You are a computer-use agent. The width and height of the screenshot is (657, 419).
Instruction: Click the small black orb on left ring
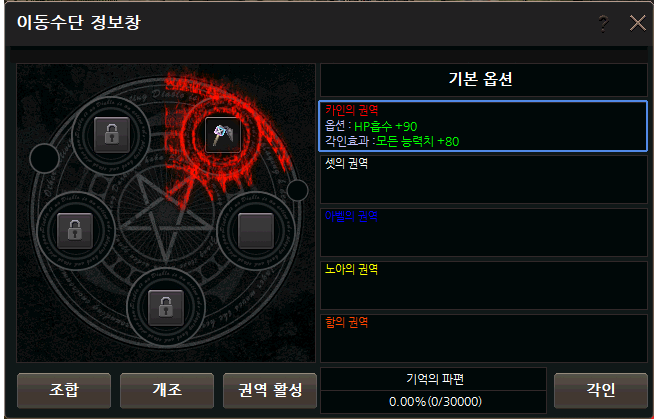coord(44,158)
